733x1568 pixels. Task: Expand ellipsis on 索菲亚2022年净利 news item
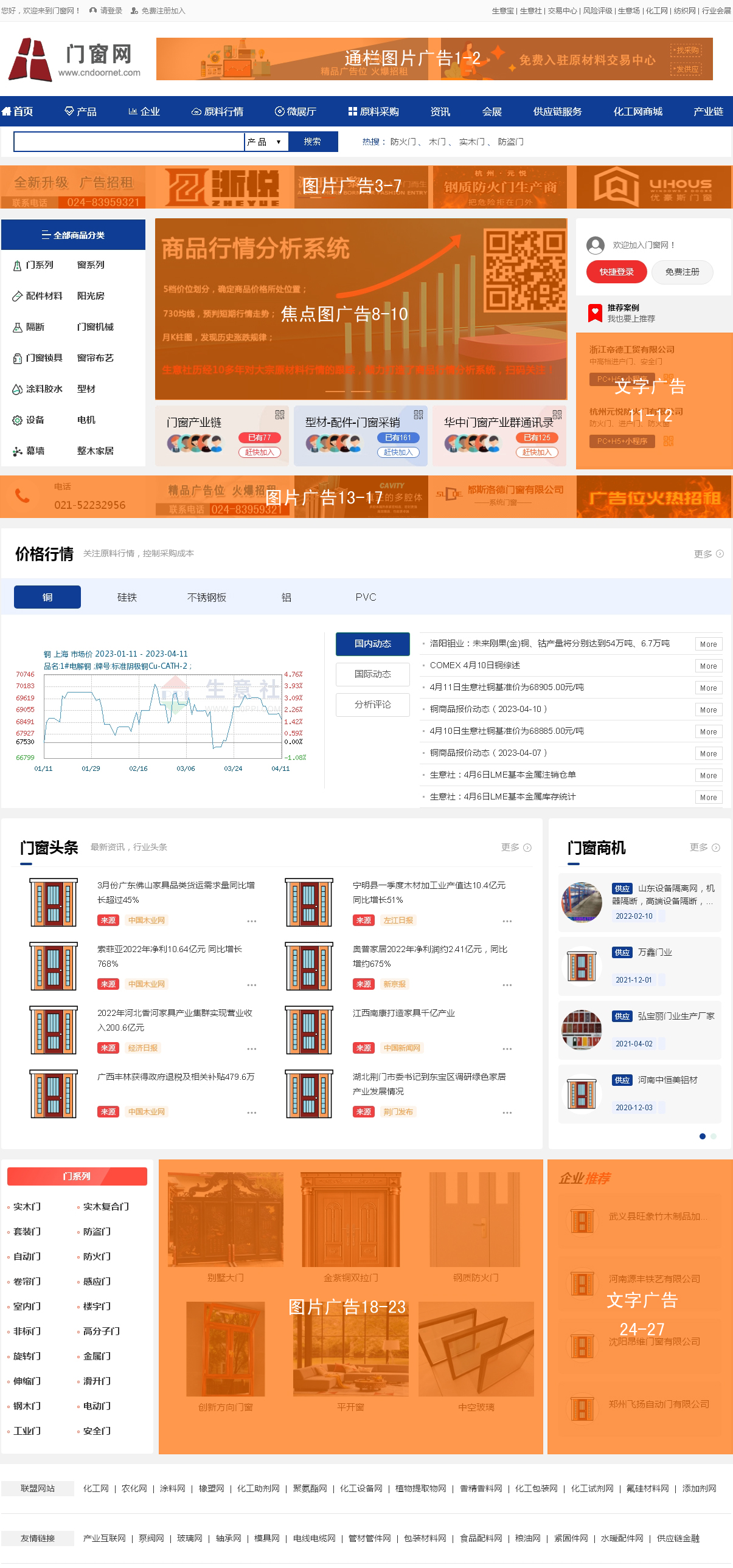(x=251, y=984)
